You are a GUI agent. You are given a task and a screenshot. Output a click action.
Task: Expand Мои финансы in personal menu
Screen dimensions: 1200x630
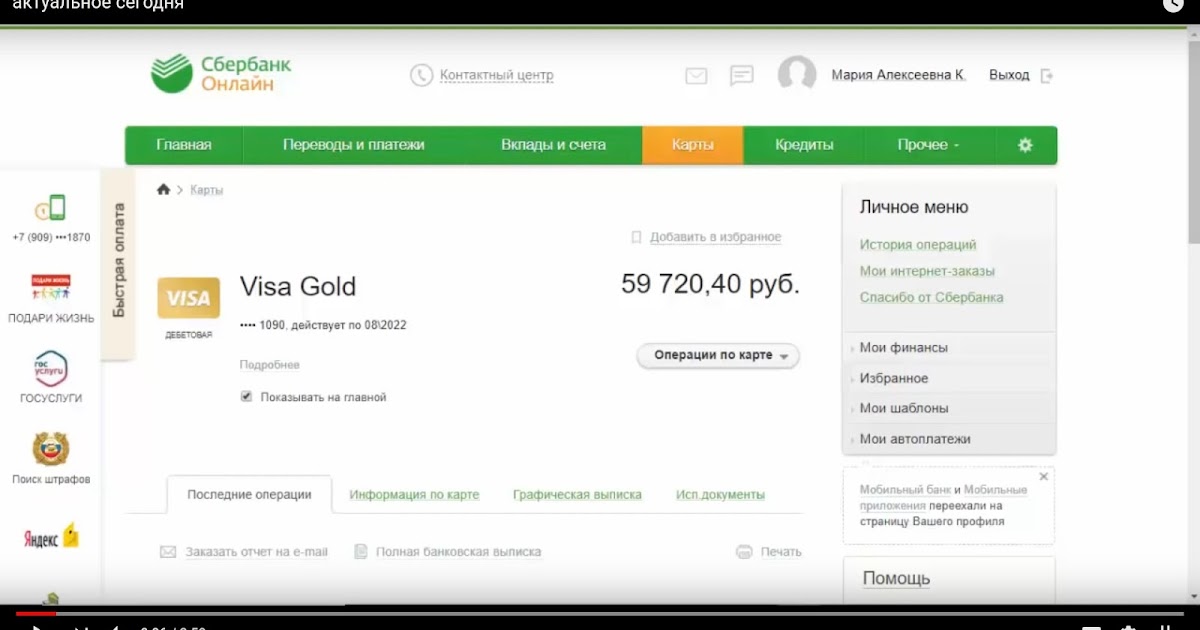click(903, 348)
